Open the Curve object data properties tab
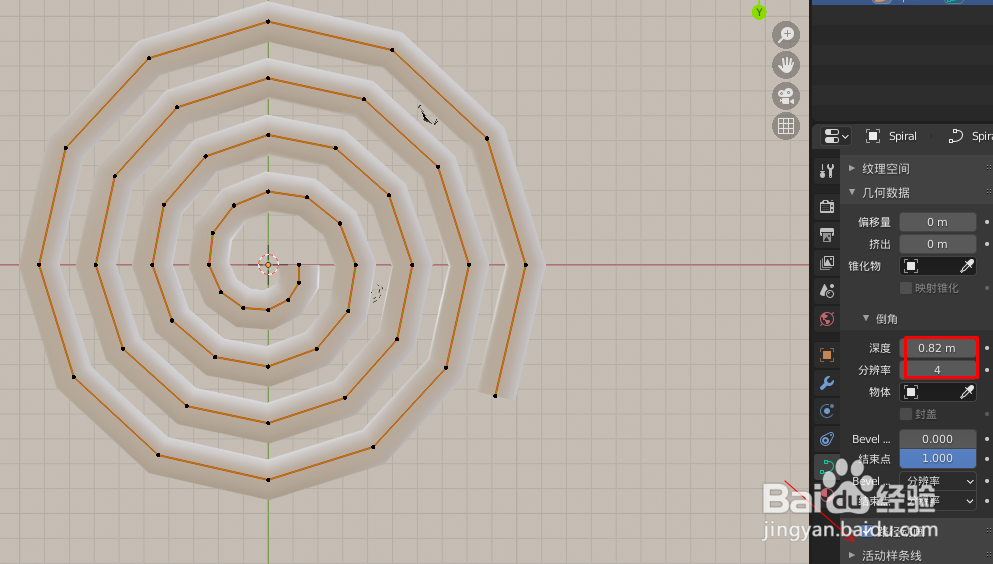Image resolution: width=993 pixels, height=564 pixels. 826,467
